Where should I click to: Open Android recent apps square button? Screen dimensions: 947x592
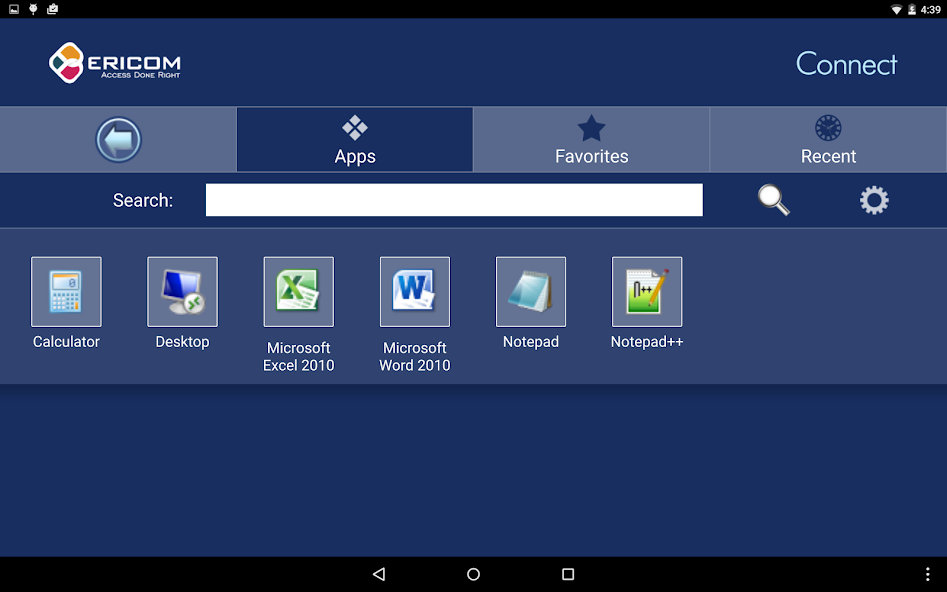pos(568,574)
